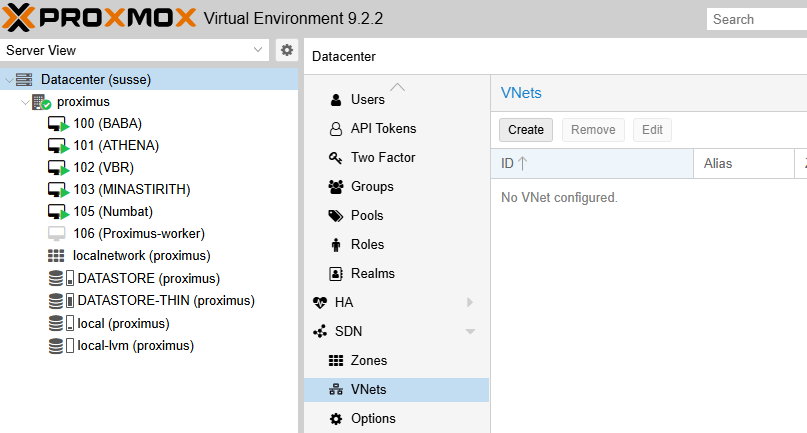
Task: Select VM 102 (VBR)
Action: coord(103,168)
